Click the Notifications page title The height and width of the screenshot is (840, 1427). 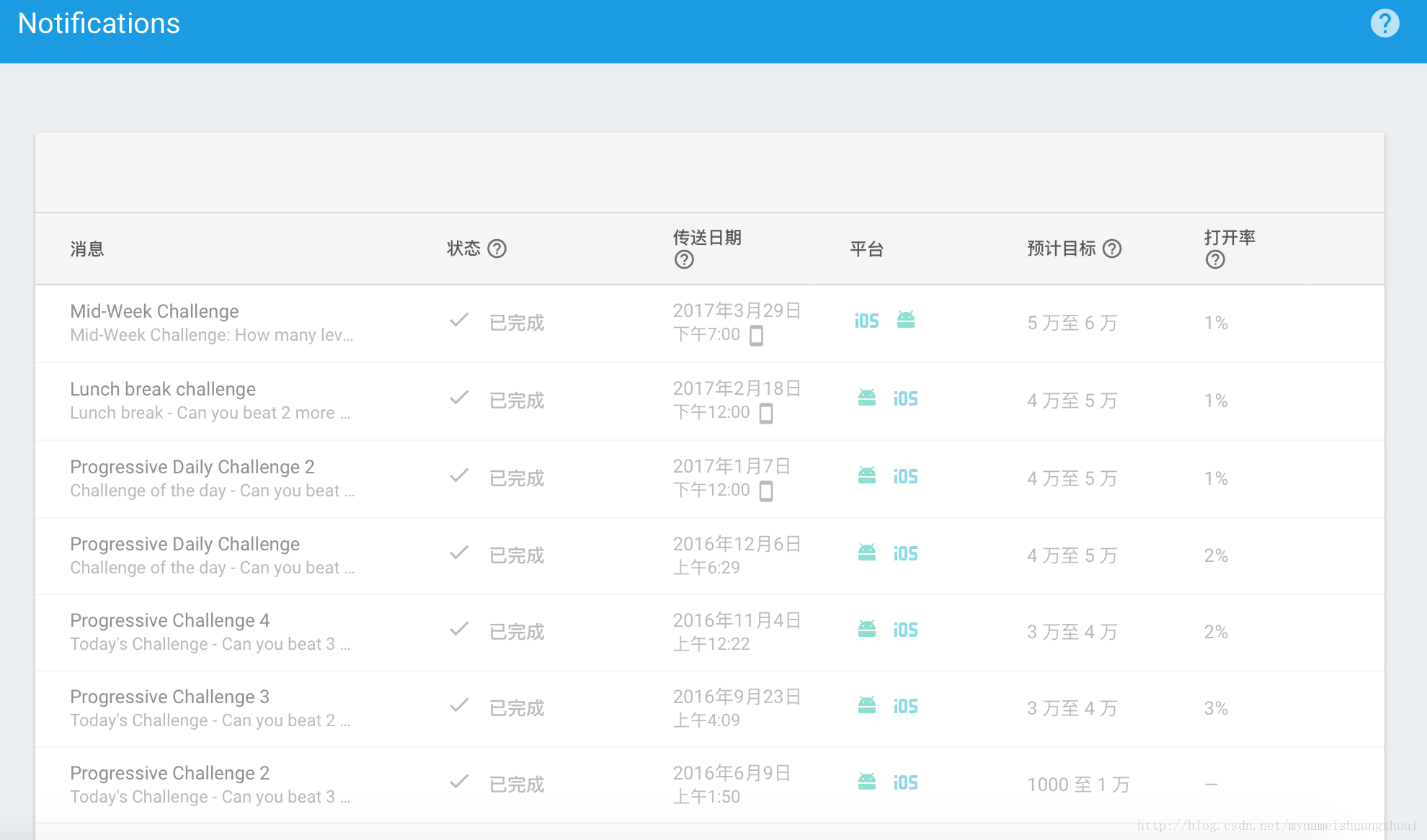pyautogui.click(x=99, y=24)
